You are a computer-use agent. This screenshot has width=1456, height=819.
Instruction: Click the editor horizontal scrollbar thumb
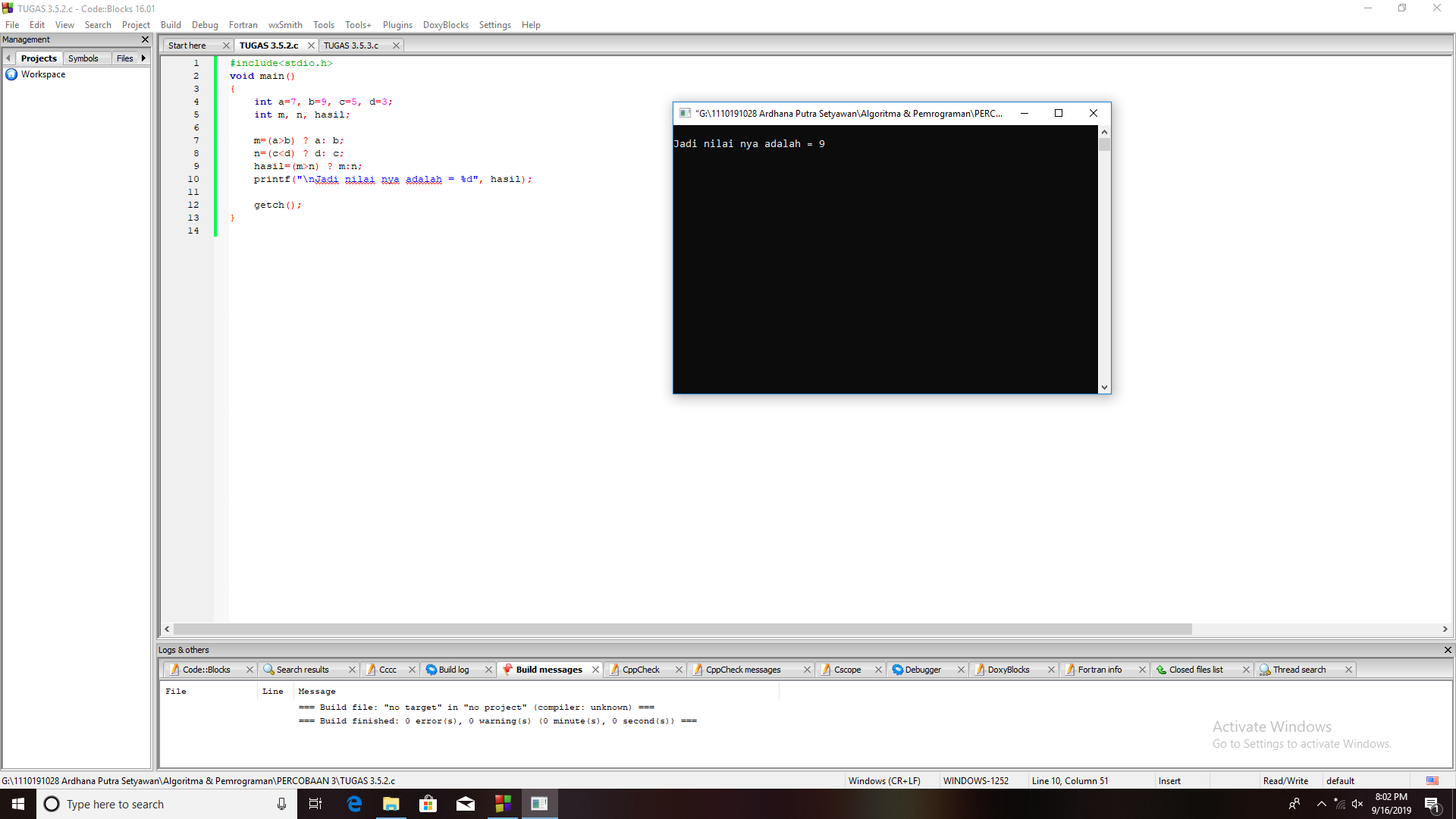click(x=682, y=629)
